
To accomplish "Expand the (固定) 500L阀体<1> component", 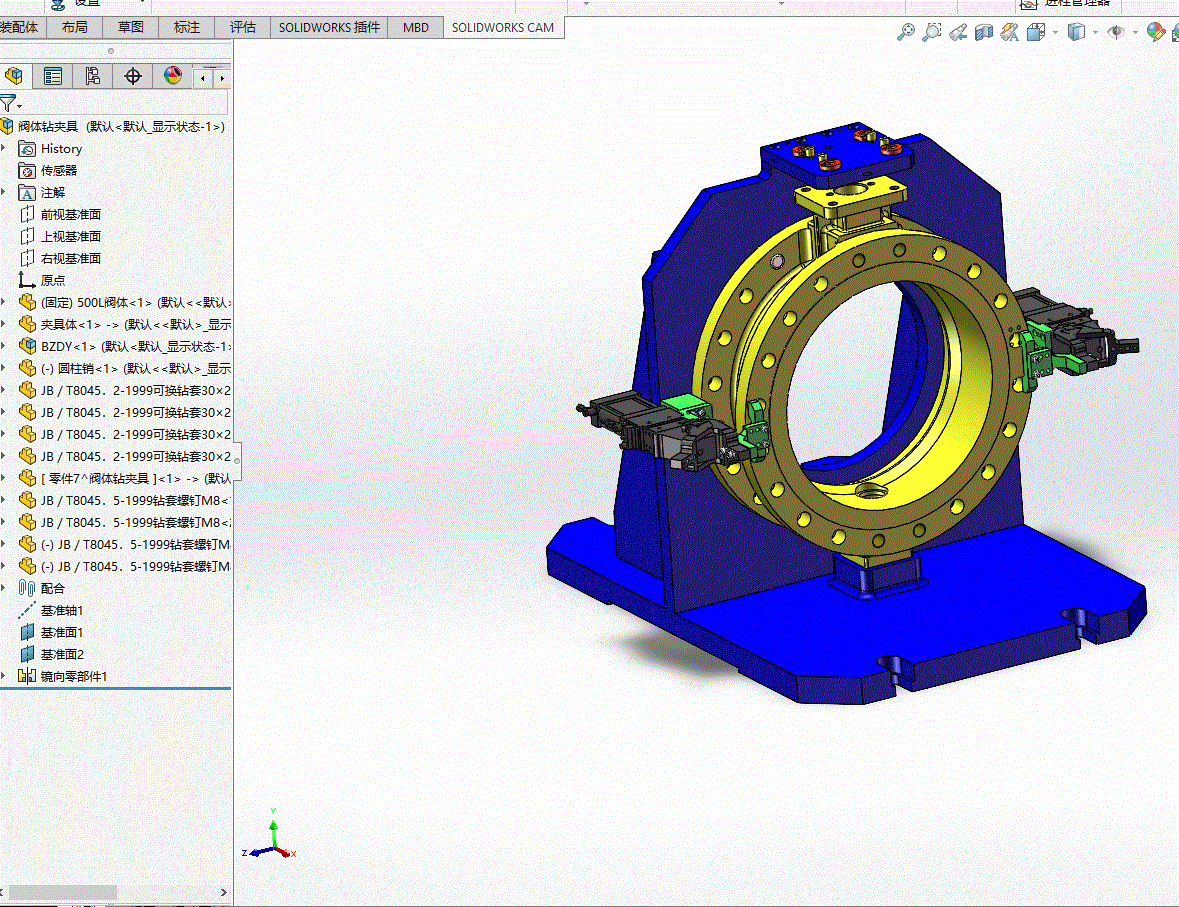I will 4,302.
